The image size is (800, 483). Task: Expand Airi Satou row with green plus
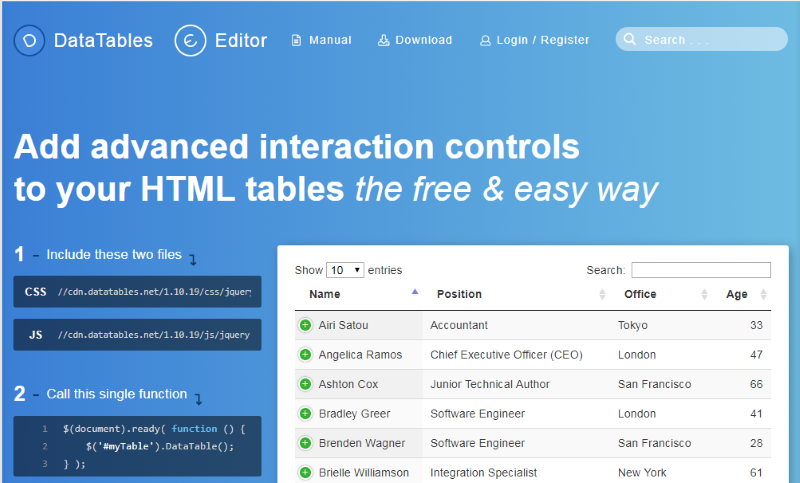point(305,325)
